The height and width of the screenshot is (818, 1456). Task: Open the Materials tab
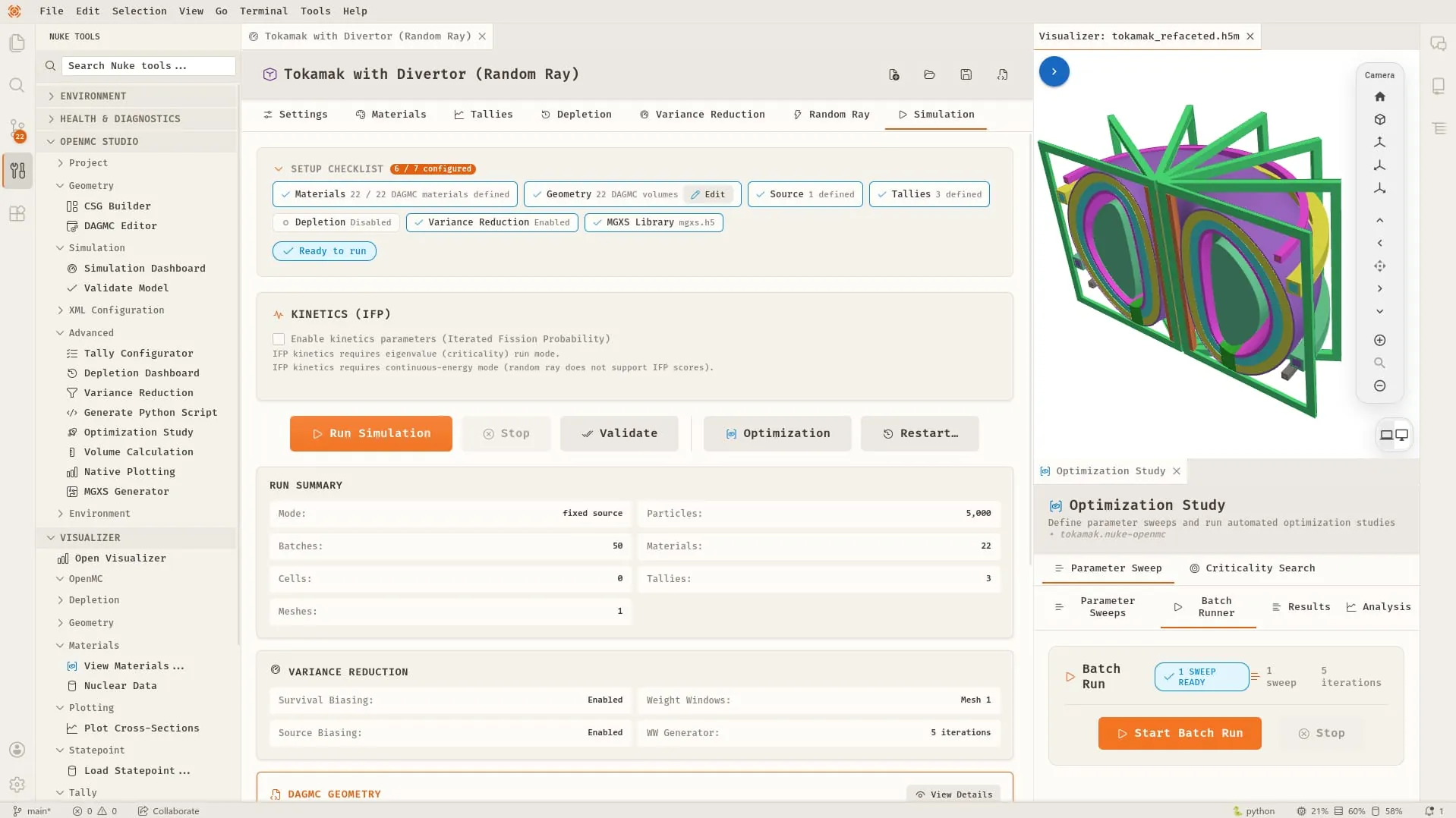click(391, 115)
